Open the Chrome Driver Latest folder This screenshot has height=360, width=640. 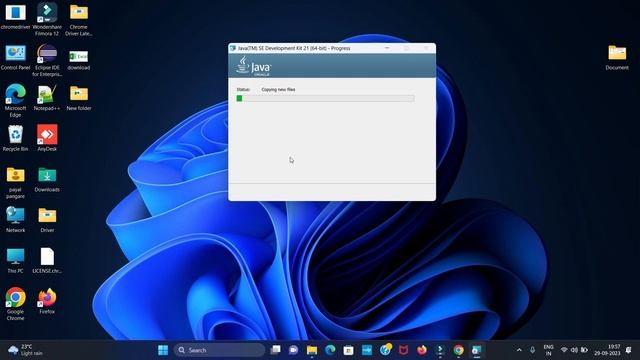click(79, 19)
